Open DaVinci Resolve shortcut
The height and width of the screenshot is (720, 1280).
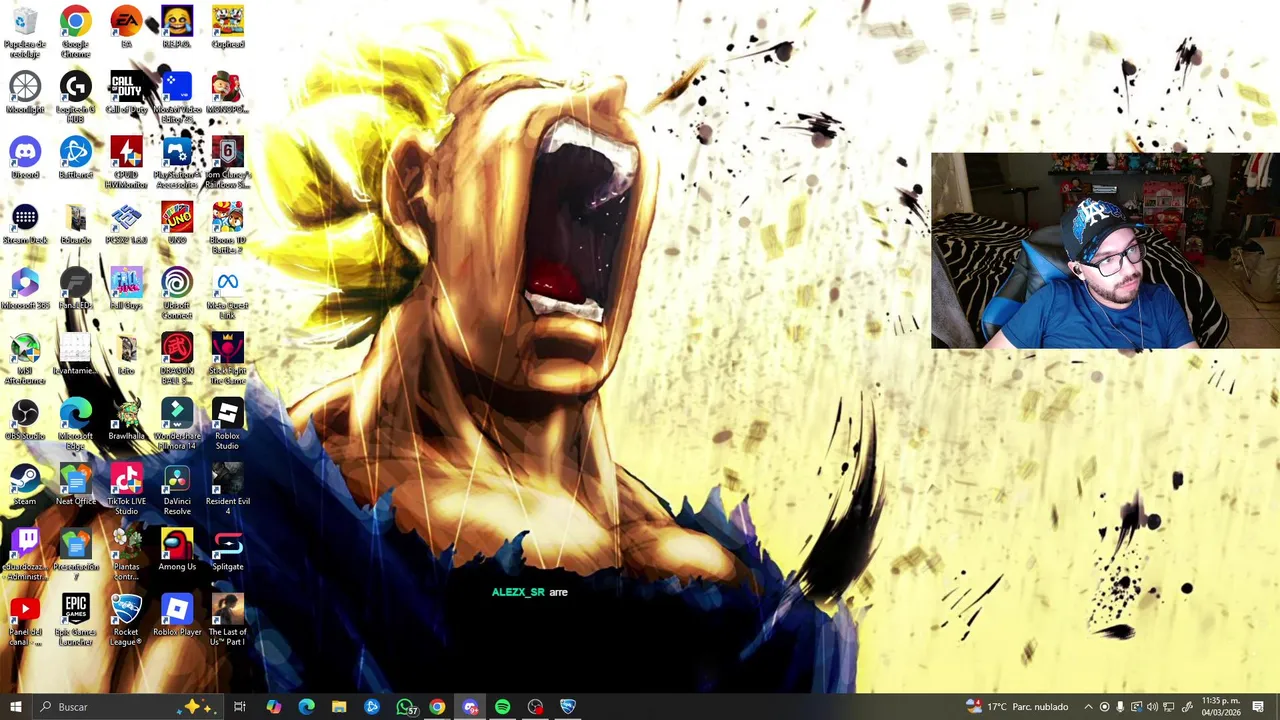(x=177, y=489)
